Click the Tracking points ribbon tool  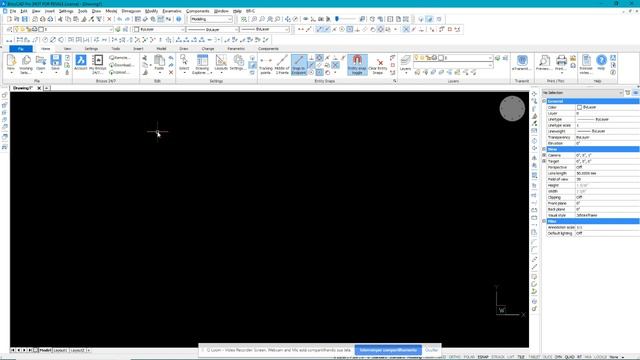coord(266,64)
